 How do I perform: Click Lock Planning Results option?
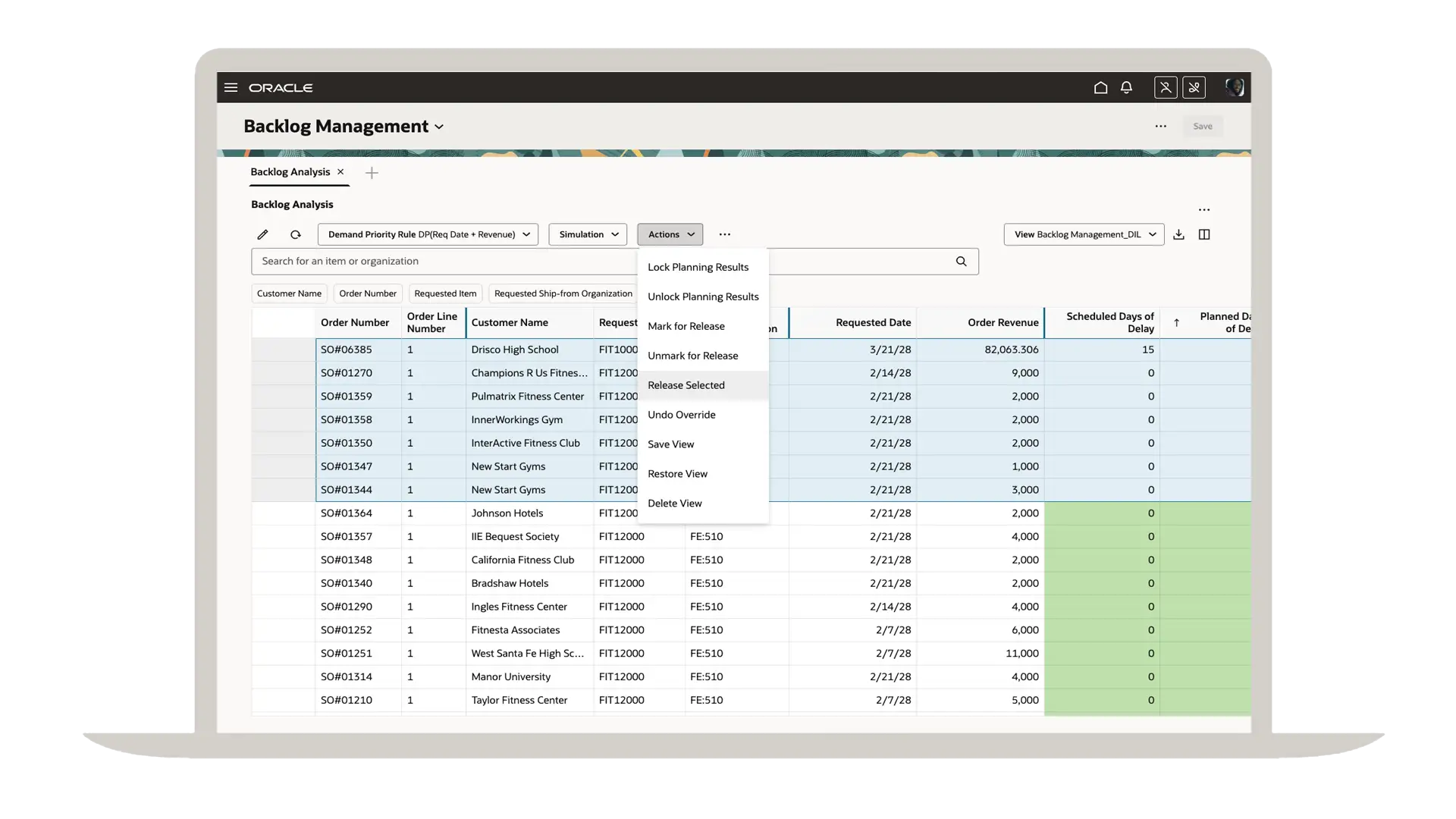(698, 267)
